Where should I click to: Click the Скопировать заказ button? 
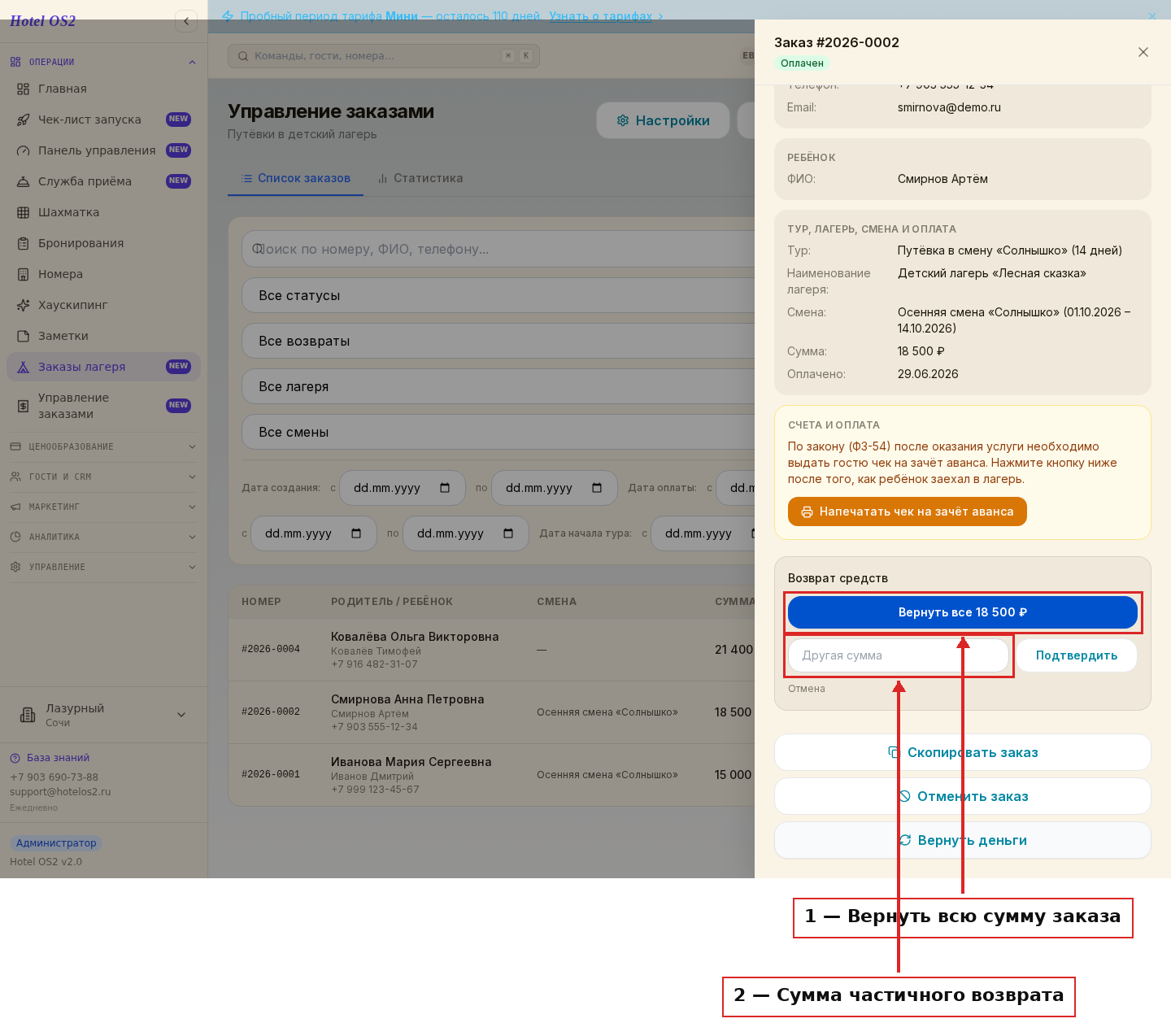click(x=963, y=752)
